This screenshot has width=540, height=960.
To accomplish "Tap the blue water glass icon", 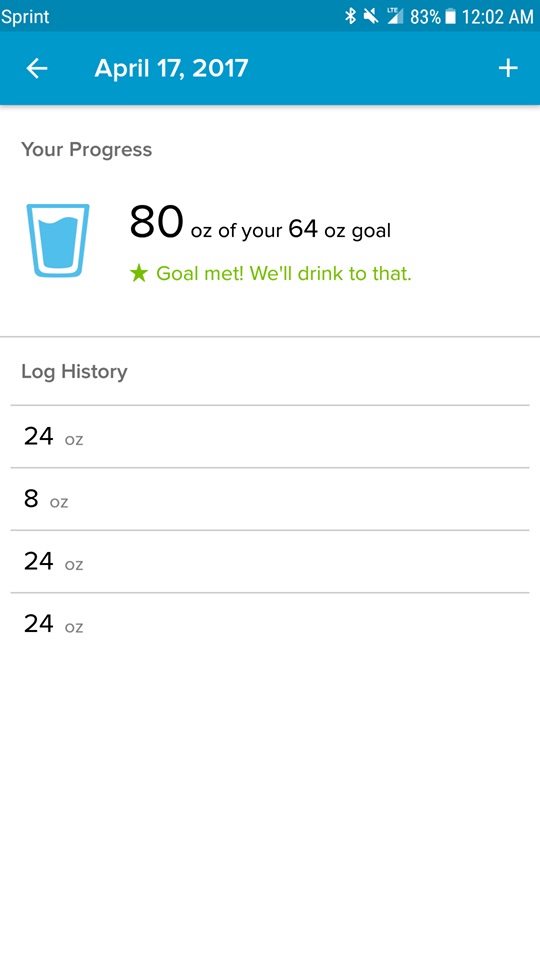I will coord(58,240).
